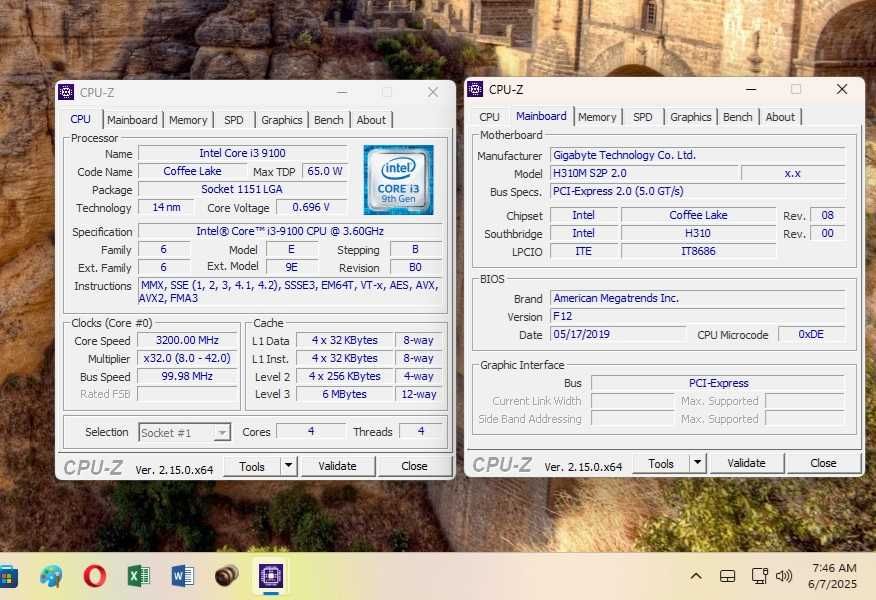876x600 pixels.
Task: Open Tools dropdown arrow in right CPU-Z window
Action: [x=697, y=463]
